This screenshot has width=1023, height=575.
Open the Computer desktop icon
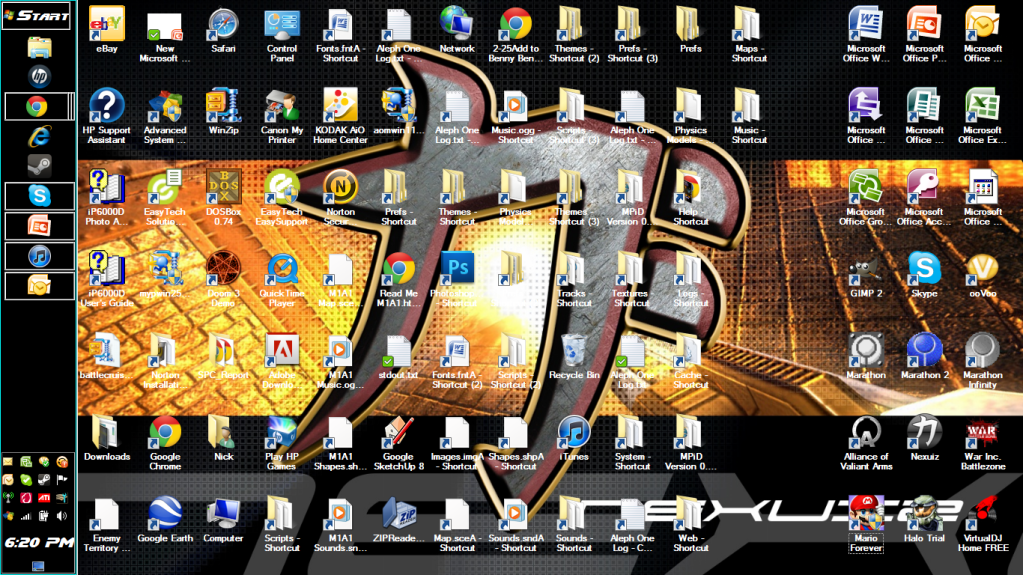223,520
